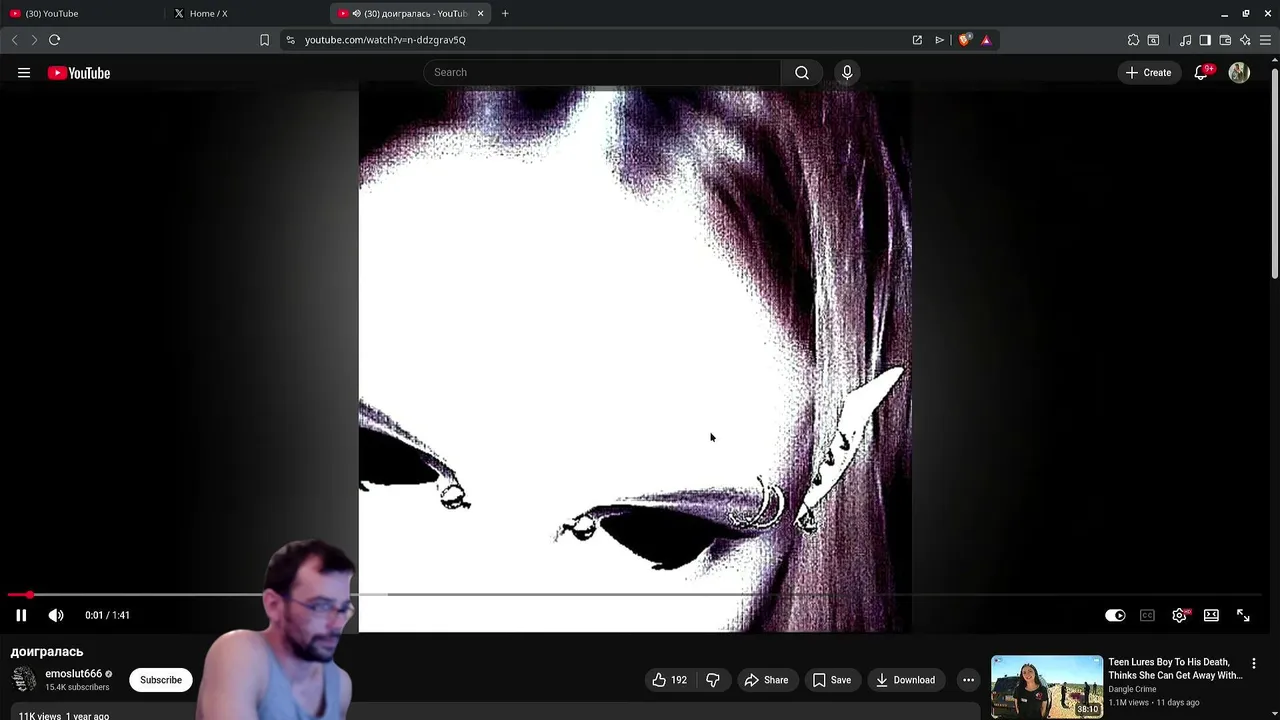
Task: Open the player settings gear
Action: coord(1179,615)
